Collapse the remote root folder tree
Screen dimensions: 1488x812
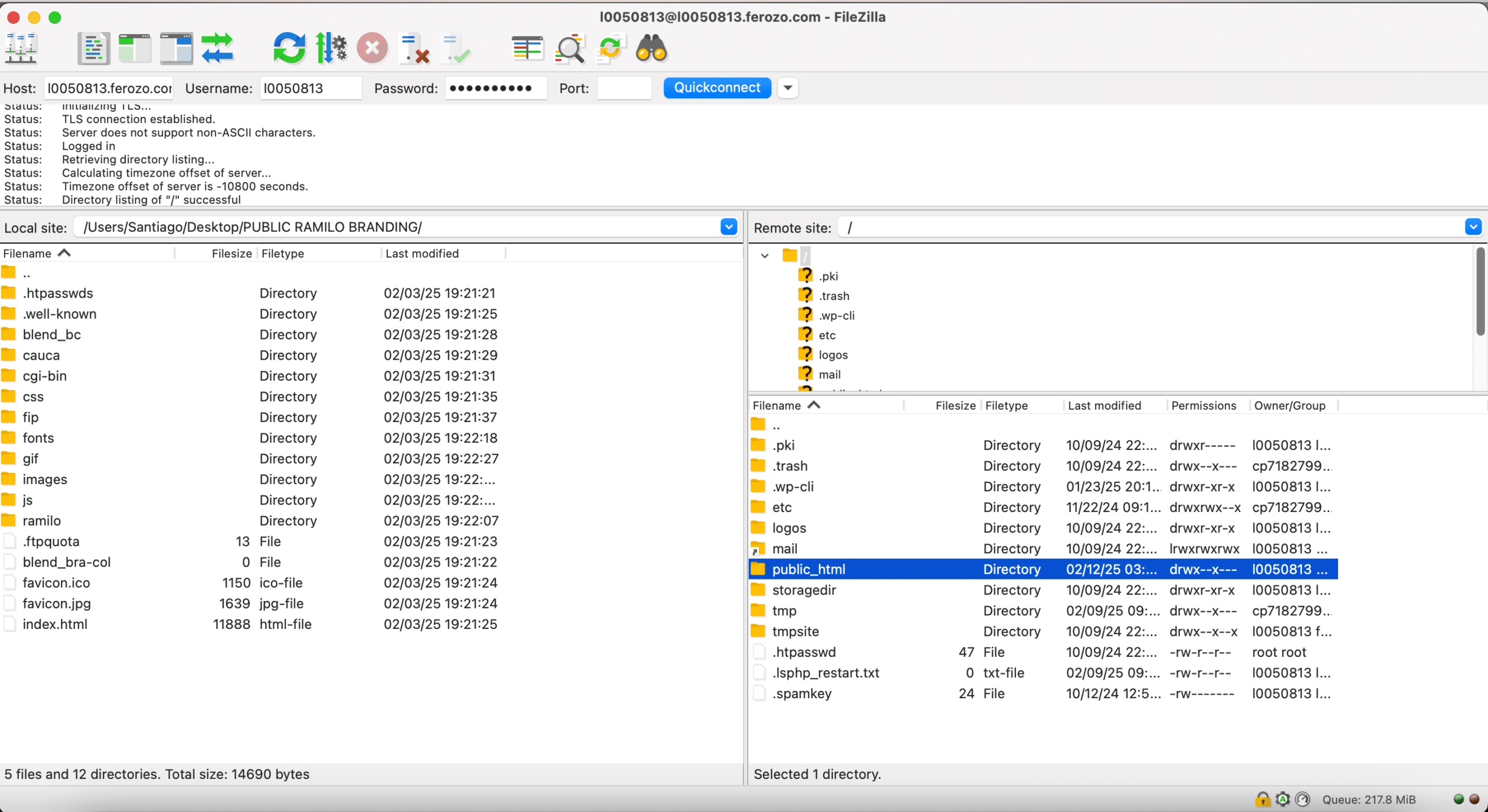765,256
